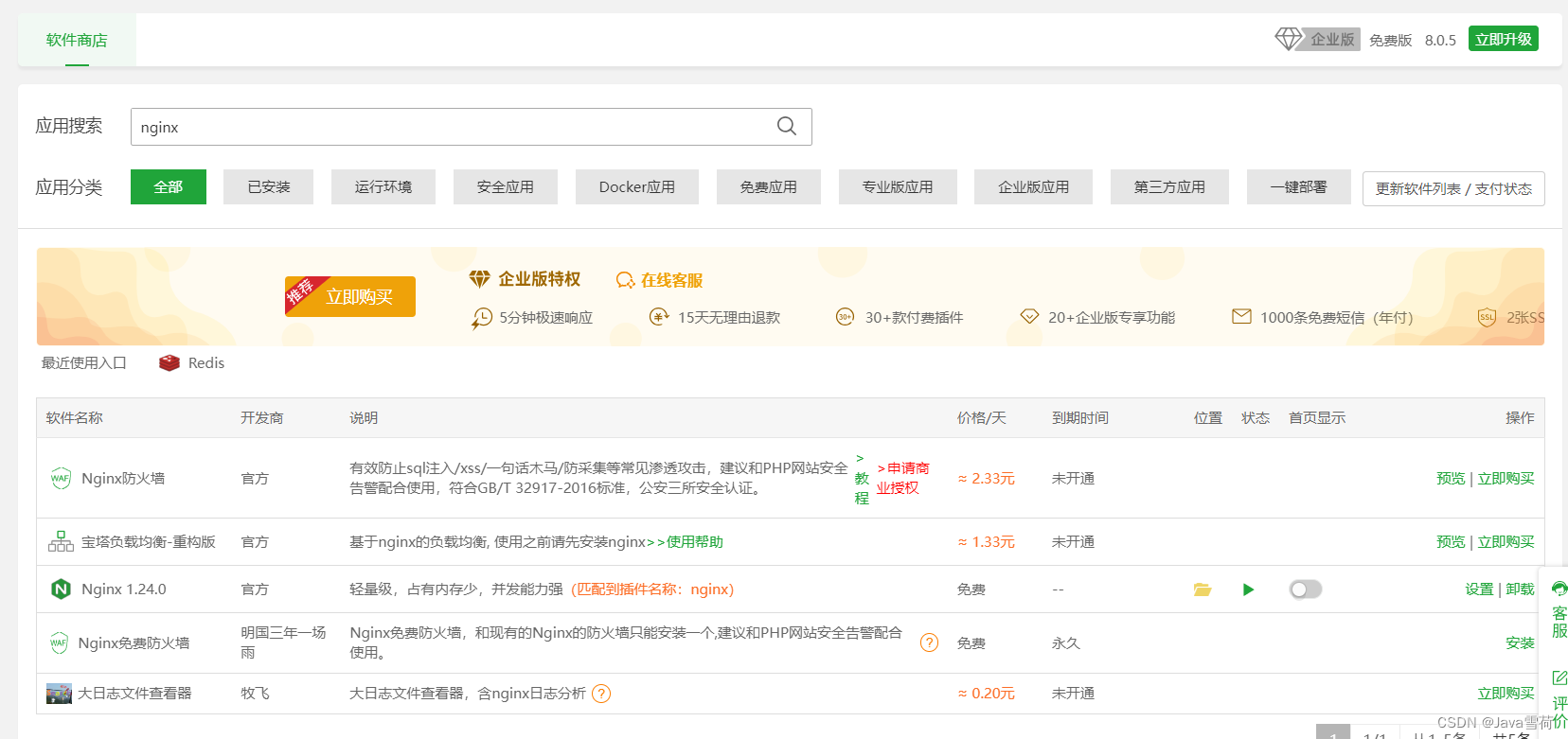Open help icon for Nginx免费防火墙 description
The width and height of the screenshot is (1568, 739).
[929, 642]
